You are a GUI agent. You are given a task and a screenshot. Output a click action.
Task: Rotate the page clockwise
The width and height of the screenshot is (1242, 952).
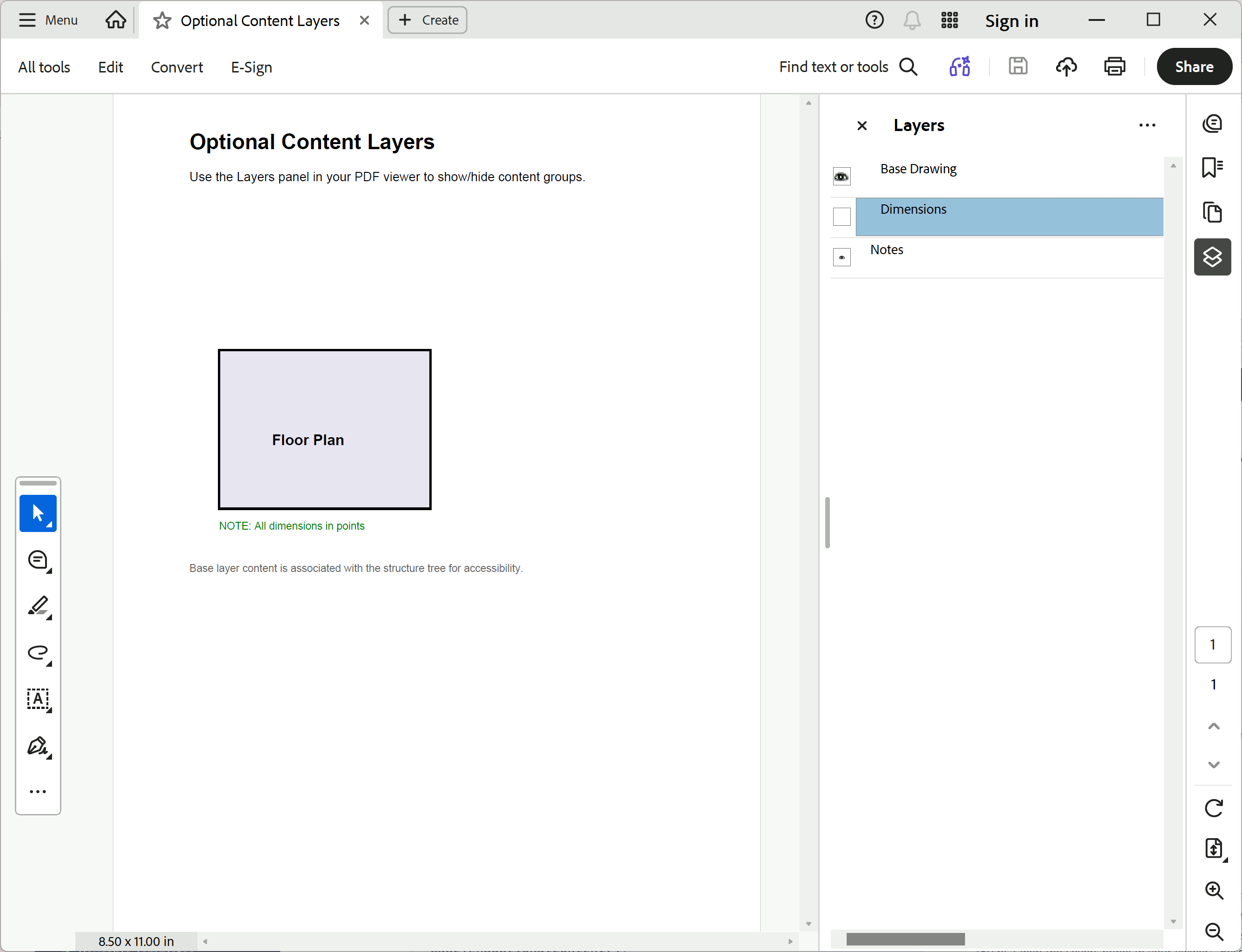coord(1214,808)
